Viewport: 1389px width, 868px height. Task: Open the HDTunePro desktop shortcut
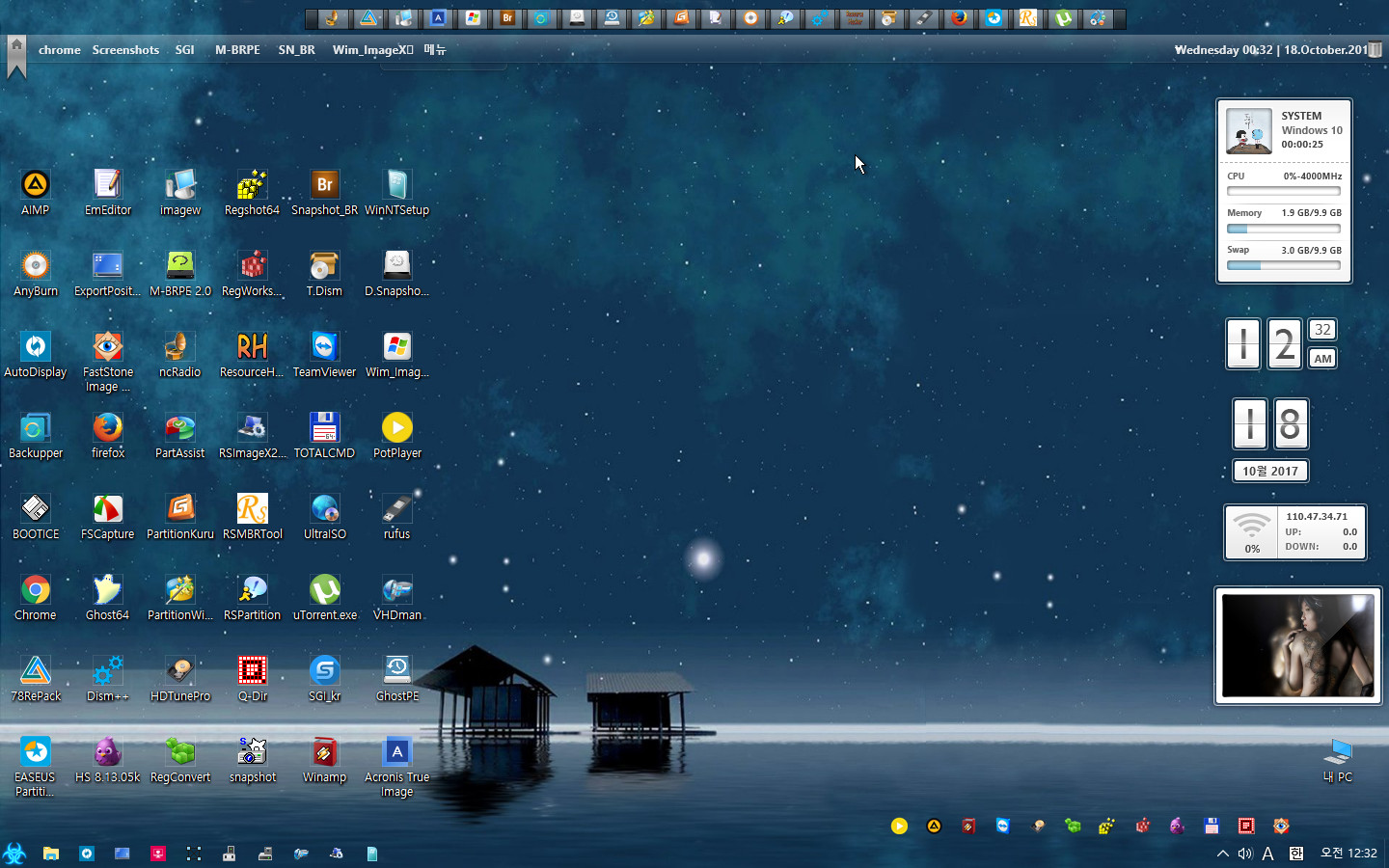[180, 678]
